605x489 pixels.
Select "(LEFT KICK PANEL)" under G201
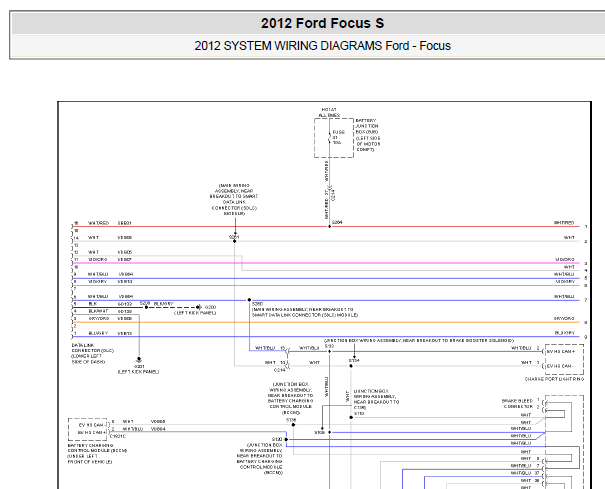click(138, 372)
